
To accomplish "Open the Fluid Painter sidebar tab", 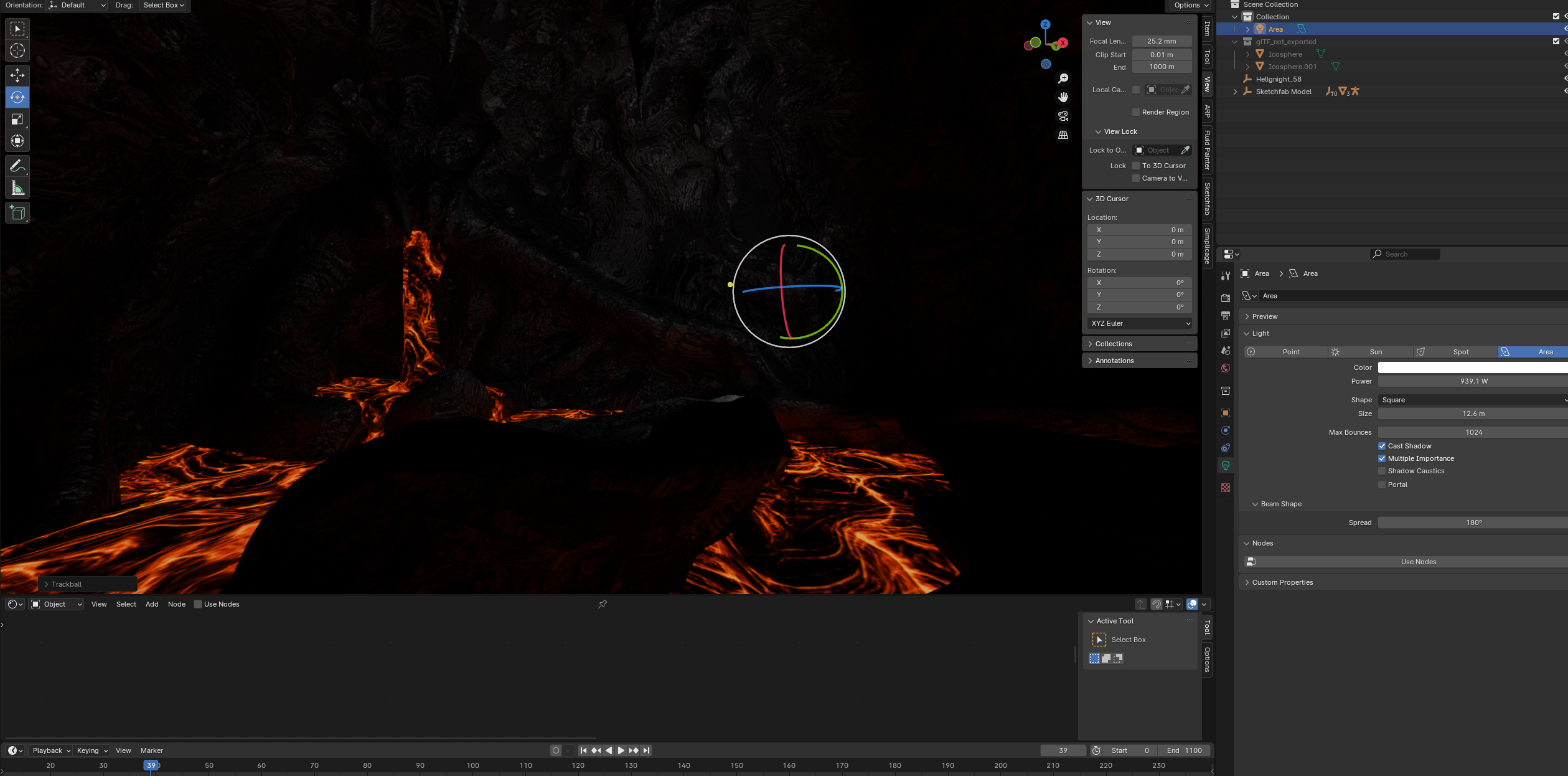I will (x=1208, y=149).
